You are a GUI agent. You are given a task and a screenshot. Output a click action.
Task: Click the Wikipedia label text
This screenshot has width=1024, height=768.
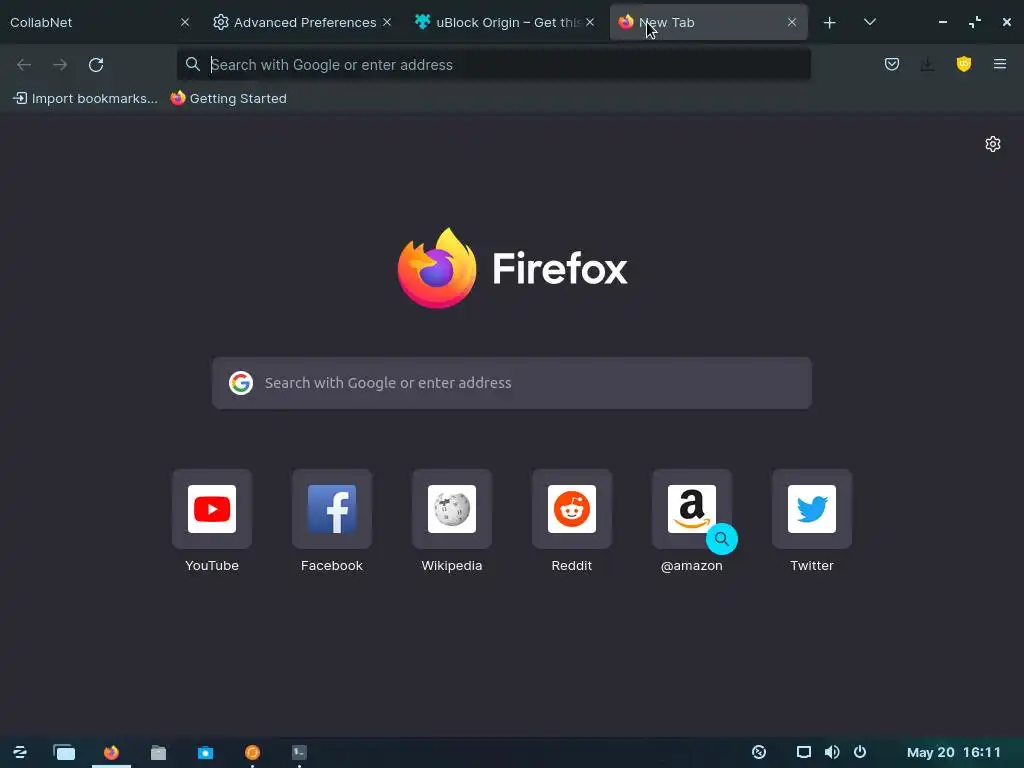pyautogui.click(x=452, y=566)
